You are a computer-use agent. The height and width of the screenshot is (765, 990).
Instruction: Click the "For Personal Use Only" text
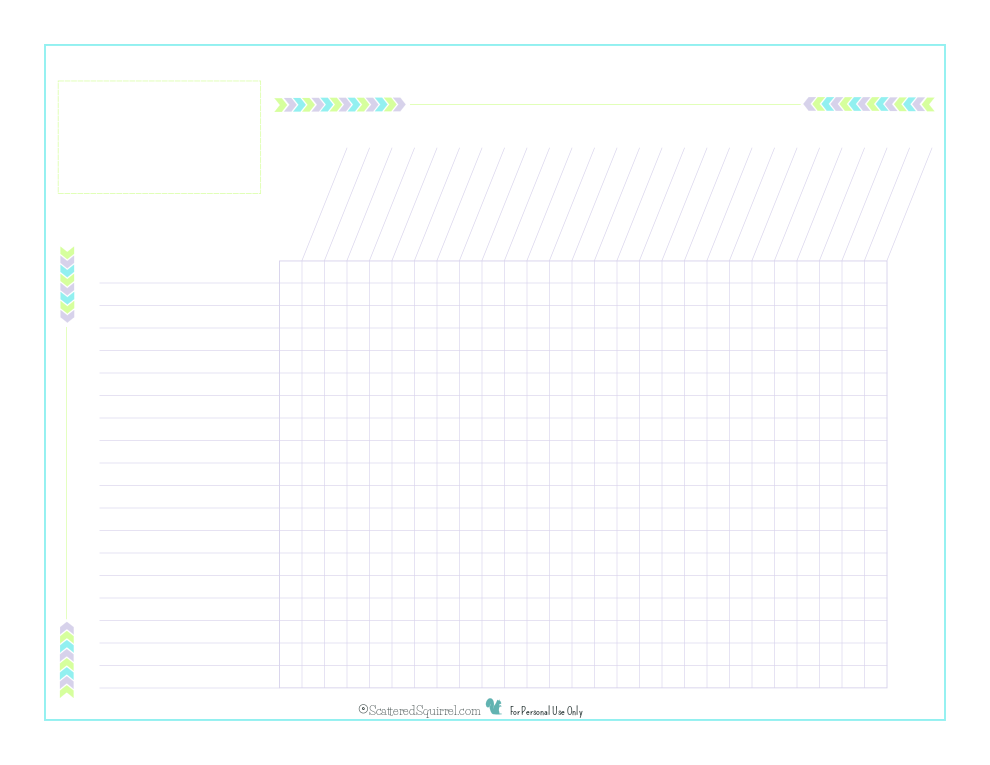[546, 711]
